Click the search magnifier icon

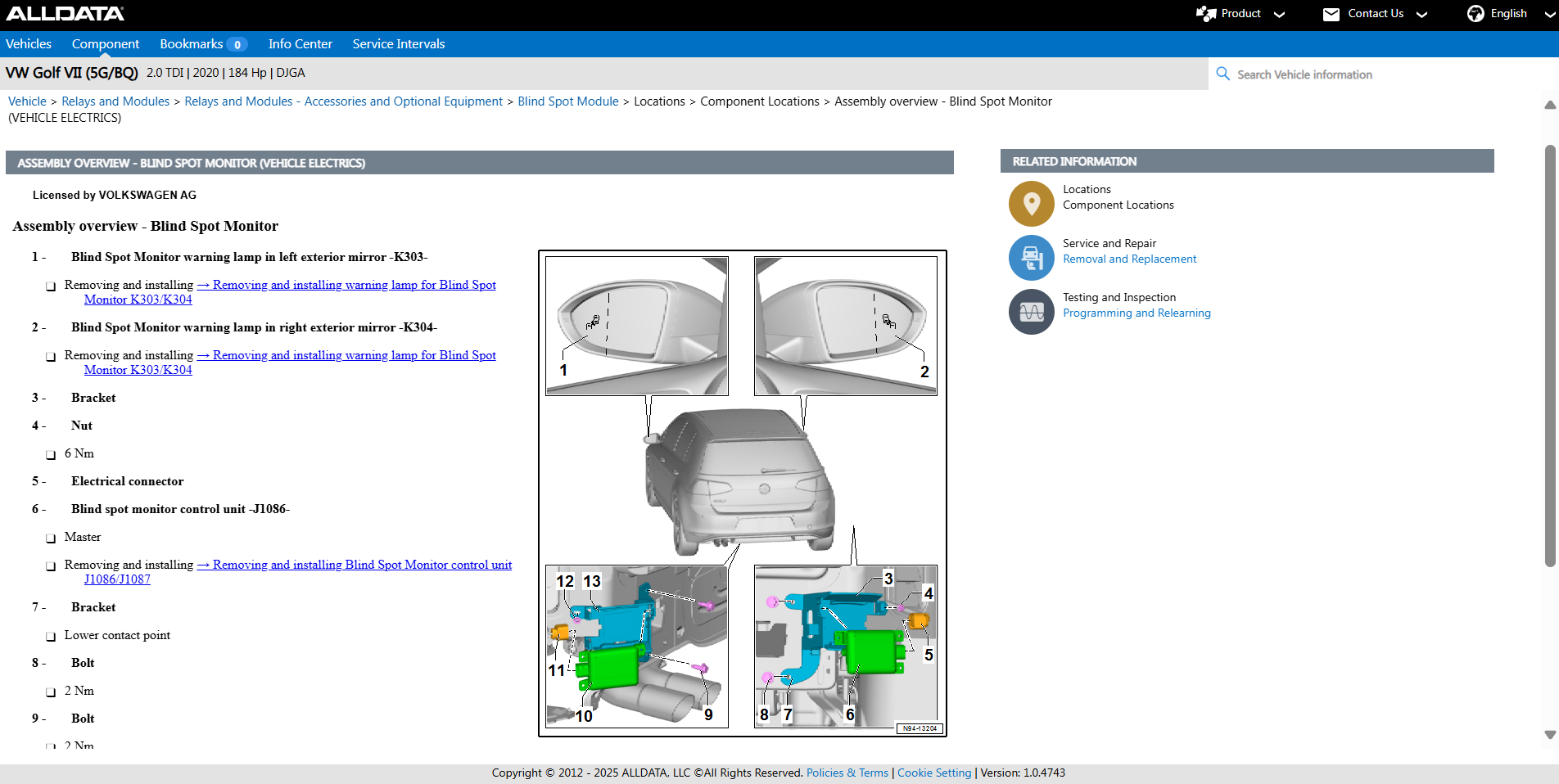coord(1222,74)
